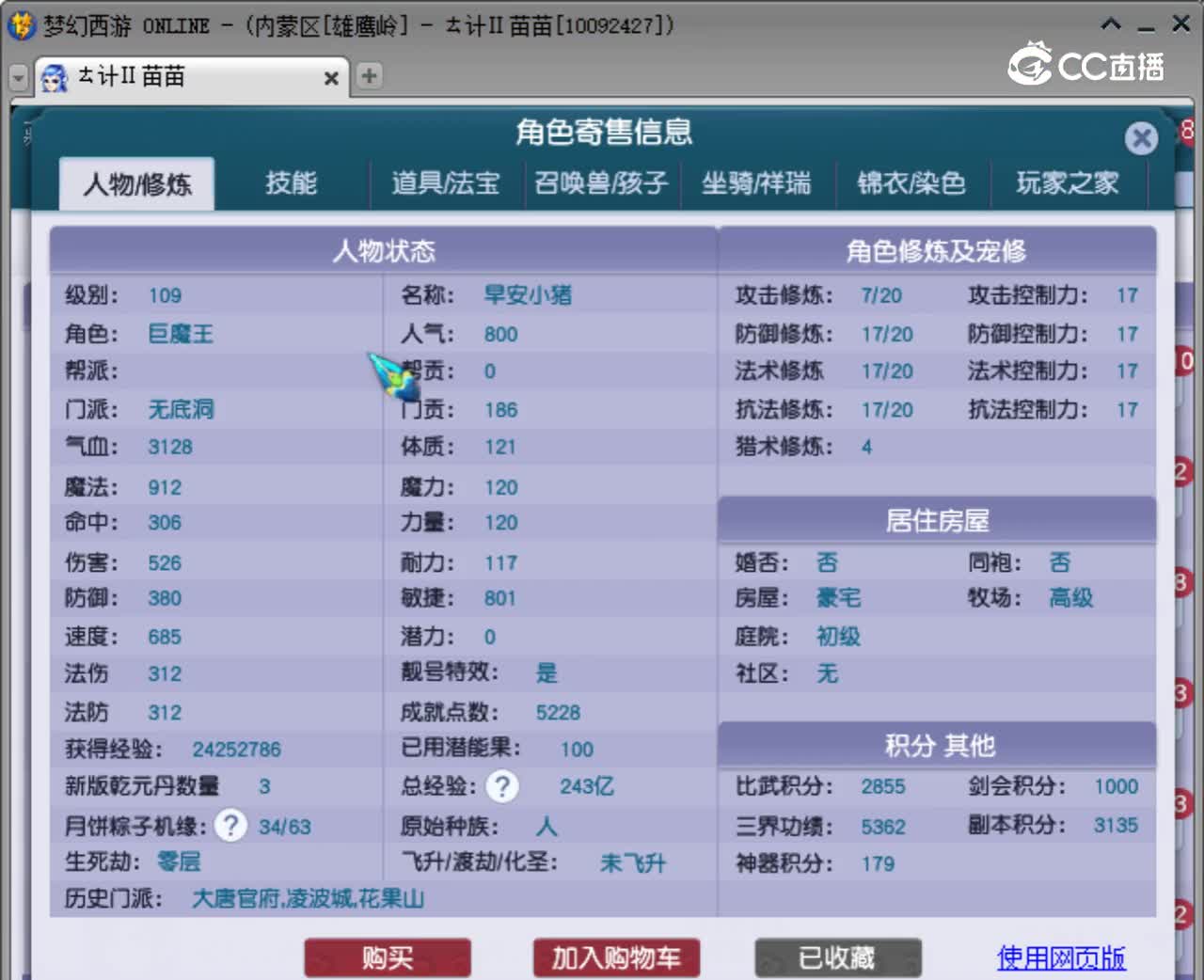The width and height of the screenshot is (1204, 980).
Task: Open the 锦衣/染色 tab
Action: pyautogui.click(x=911, y=182)
